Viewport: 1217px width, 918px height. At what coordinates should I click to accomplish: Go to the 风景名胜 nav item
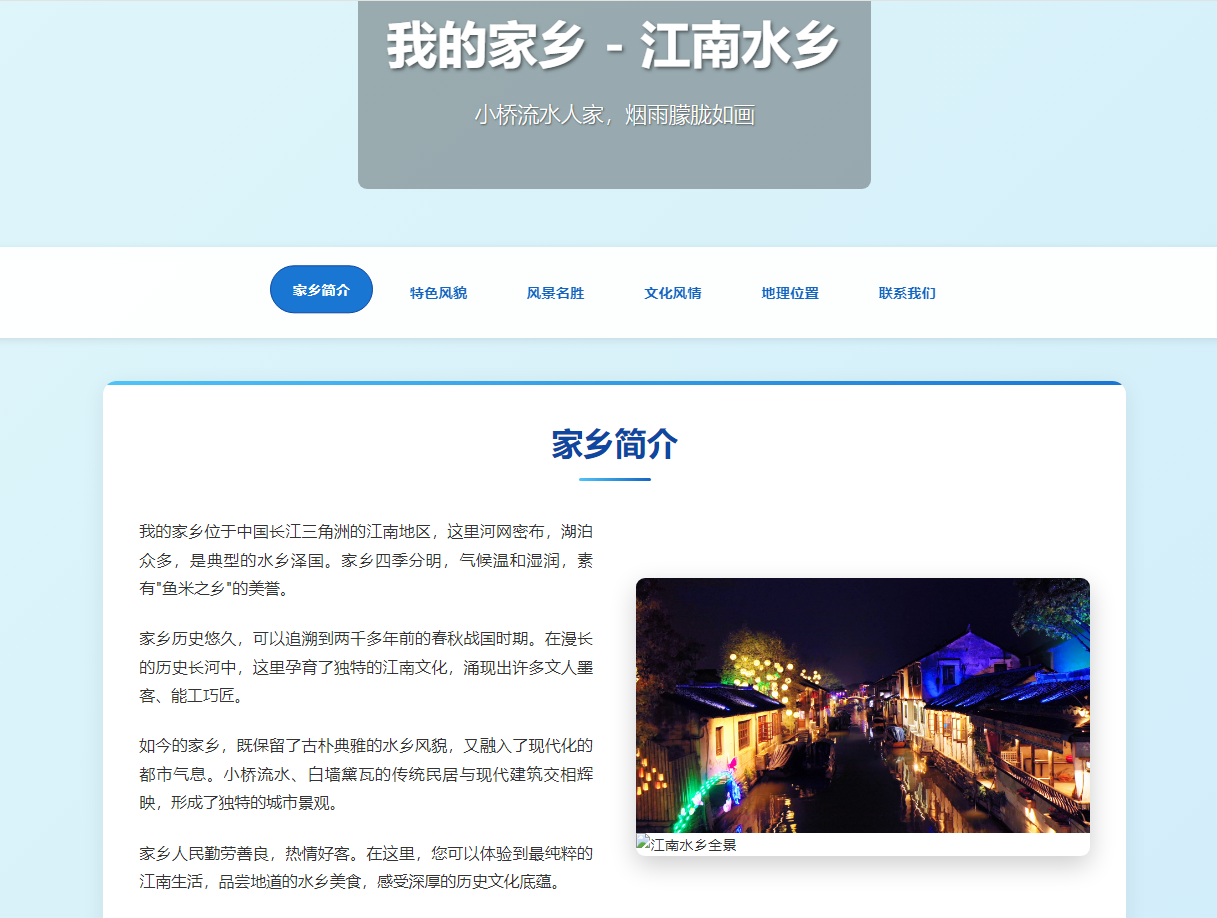(555, 293)
